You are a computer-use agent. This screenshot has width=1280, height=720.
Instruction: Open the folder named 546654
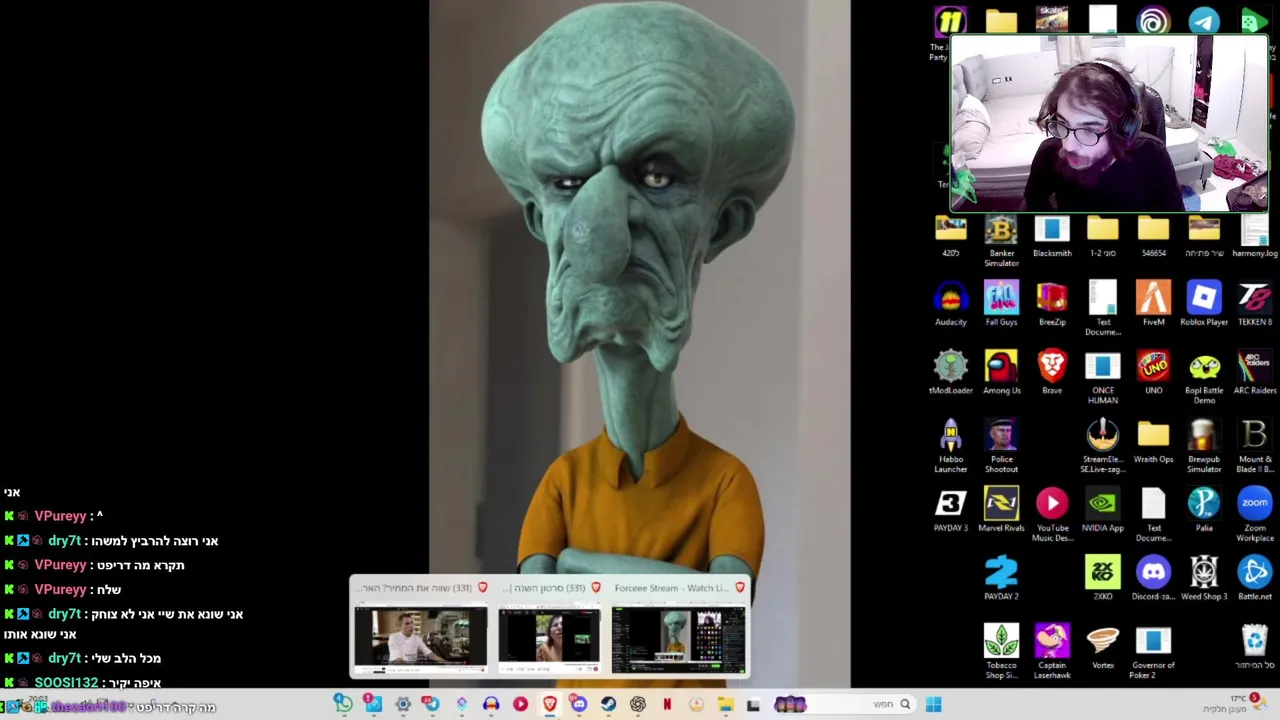tap(1153, 236)
